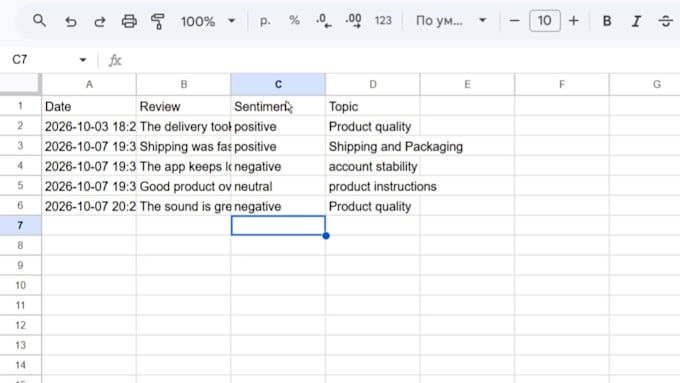The width and height of the screenshot is (680, 383).
Task: Select 'account stability' topic cell
Action: (373, 166)
